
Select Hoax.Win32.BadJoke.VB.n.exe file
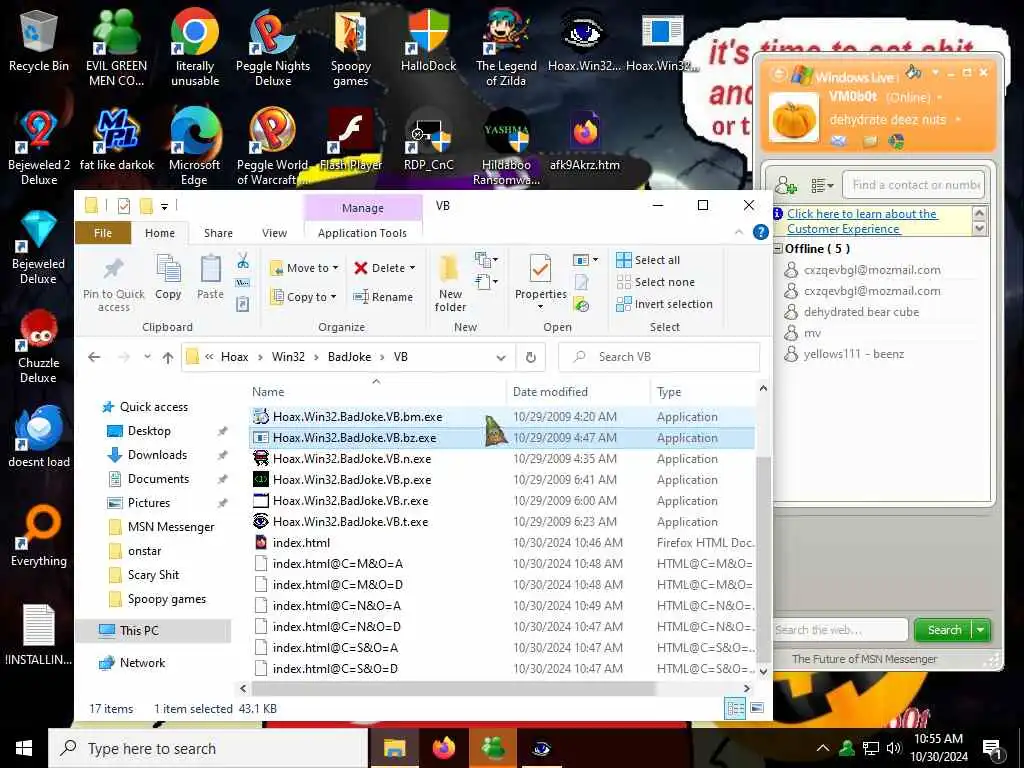[x=503, y=458]
